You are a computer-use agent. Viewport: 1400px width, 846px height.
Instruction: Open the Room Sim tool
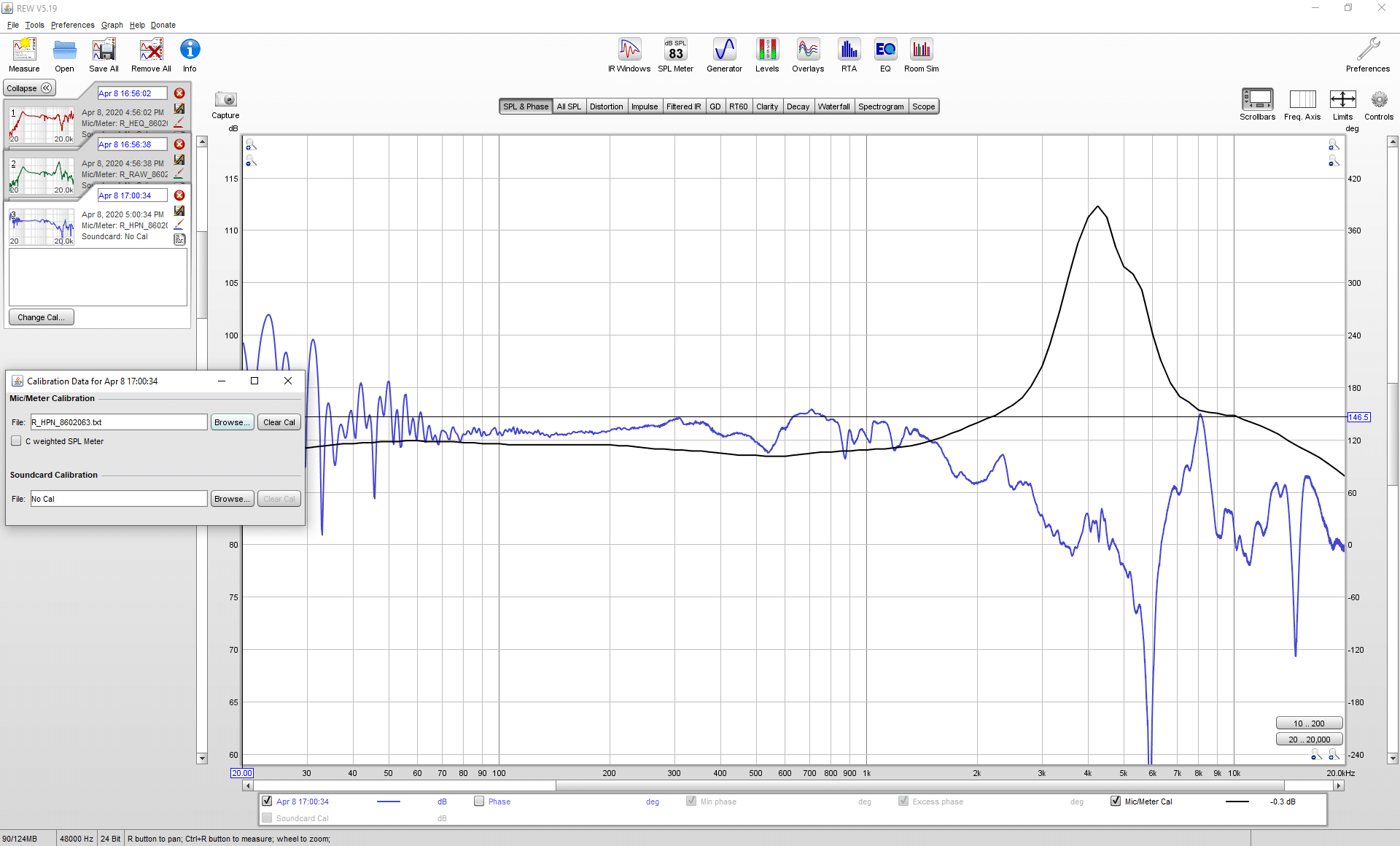click(922, 55)
